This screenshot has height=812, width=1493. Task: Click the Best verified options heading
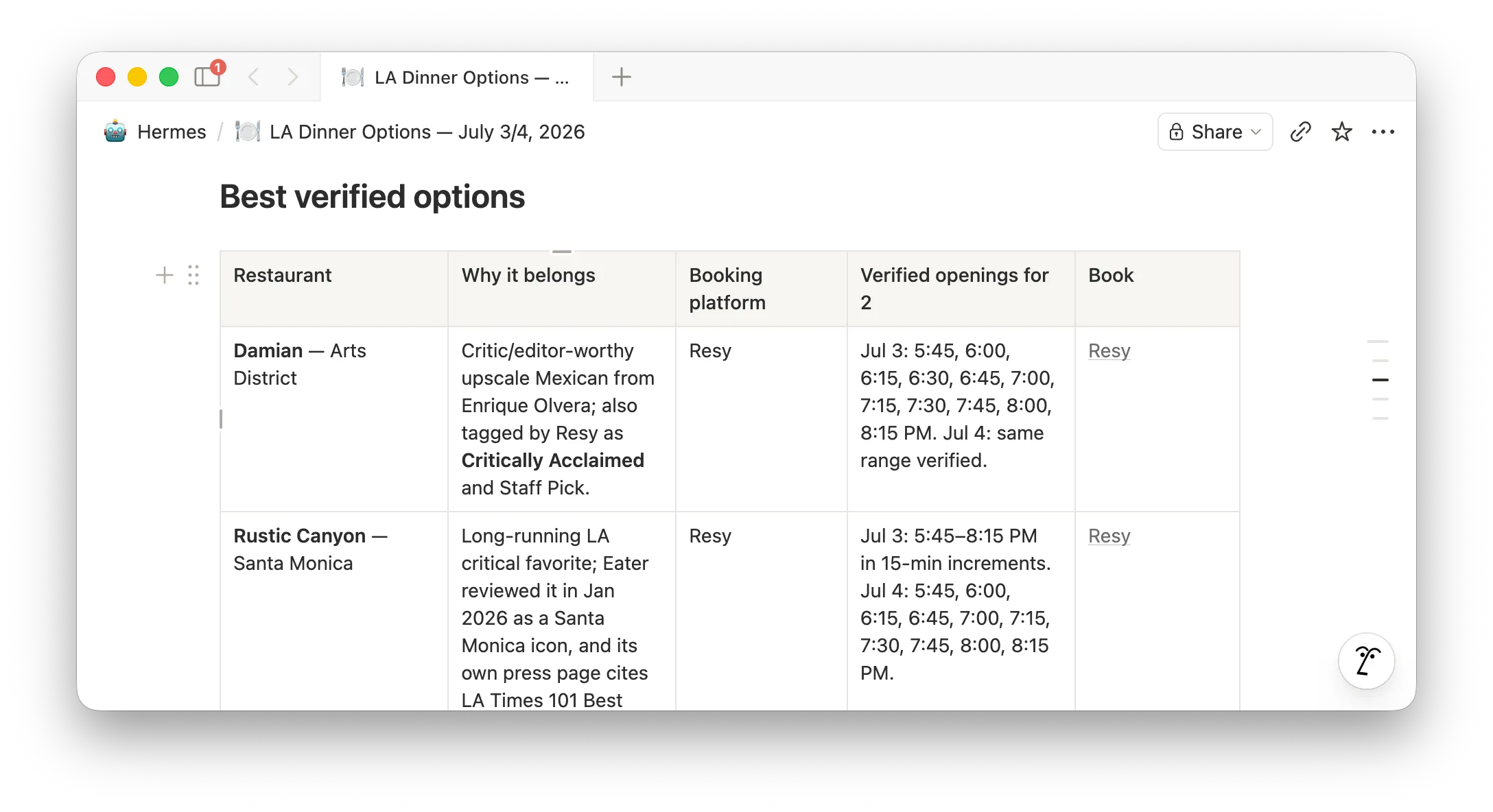pyautogui.click(x=372, y=197)
